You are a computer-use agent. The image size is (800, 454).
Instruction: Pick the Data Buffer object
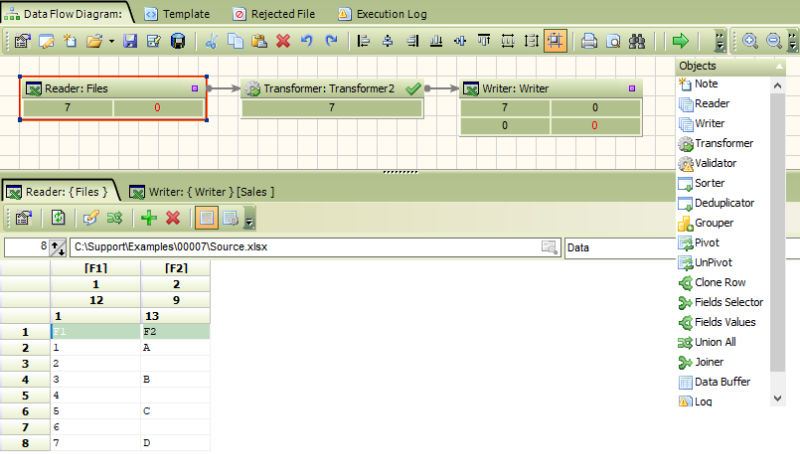715,382
